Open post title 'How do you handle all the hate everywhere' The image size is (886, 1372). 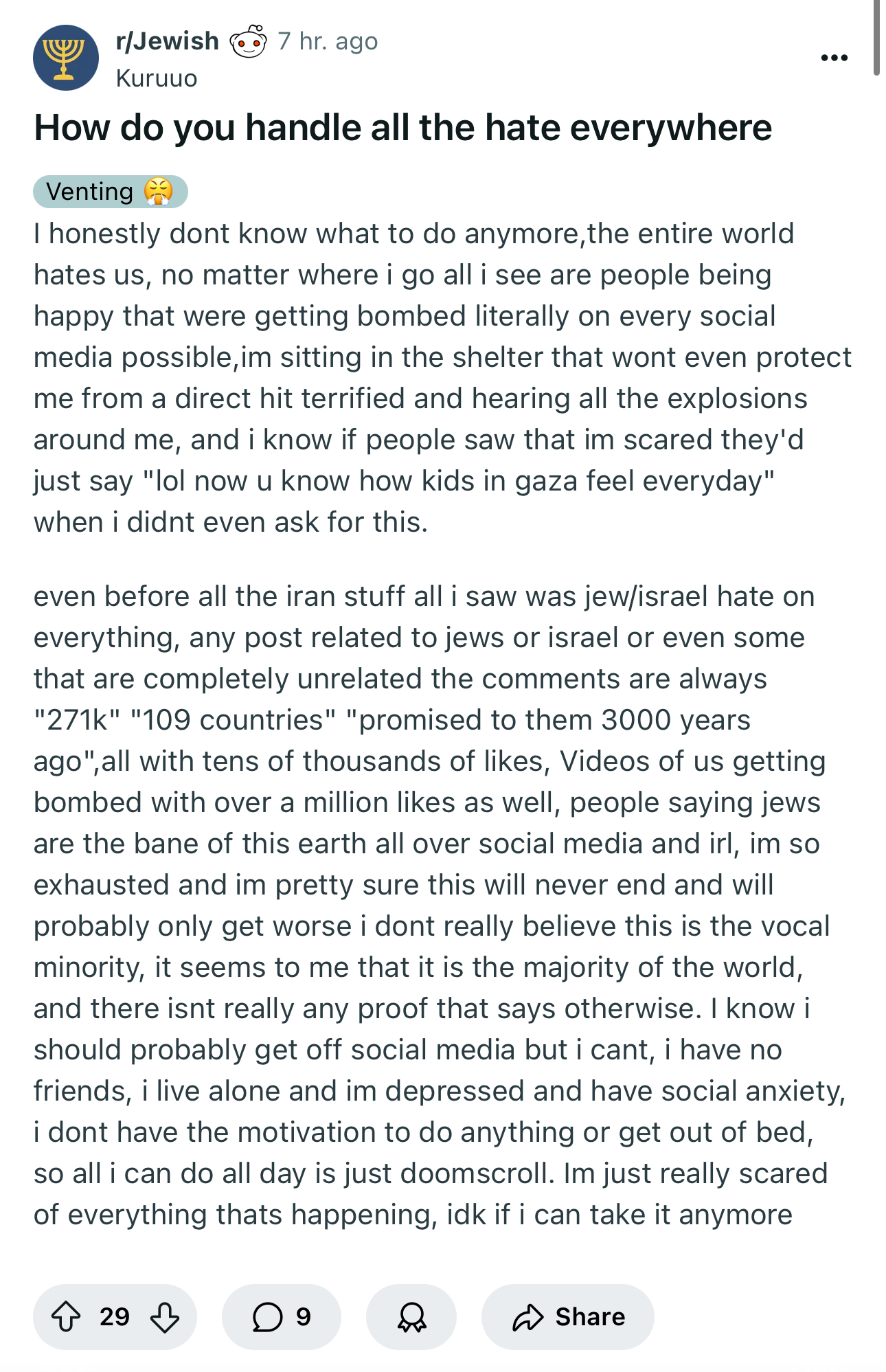(x=403, y=128)
